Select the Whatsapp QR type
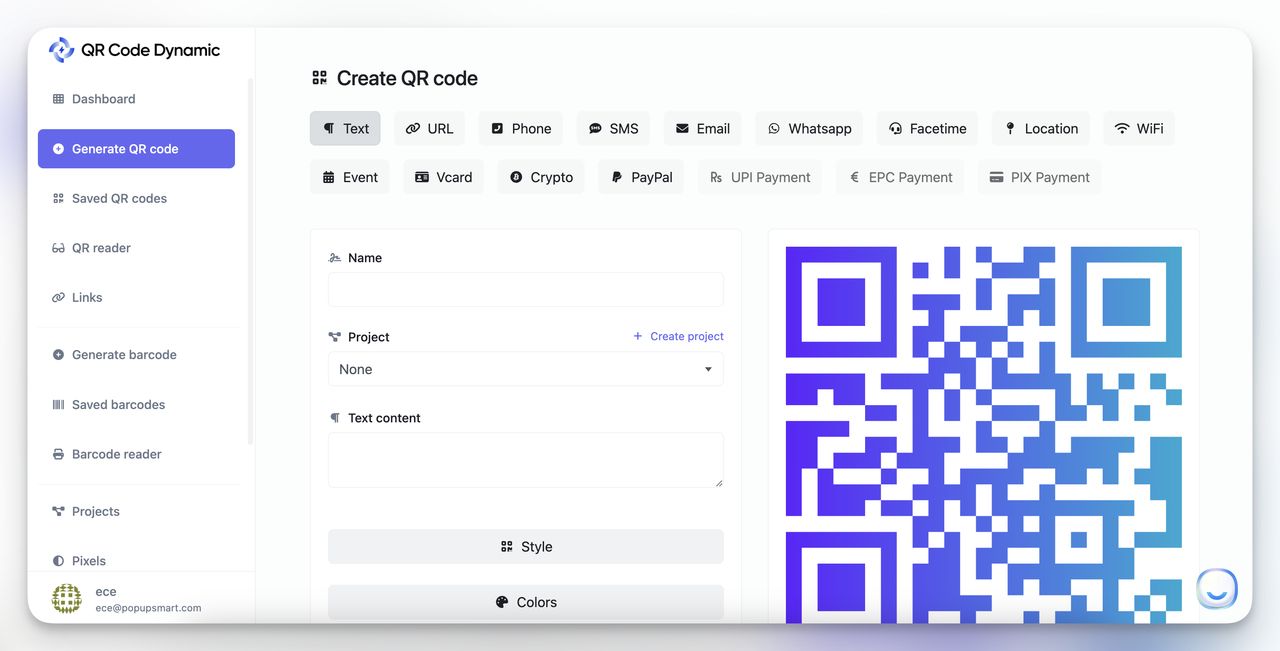1280x651 pixels. [808, 128]
